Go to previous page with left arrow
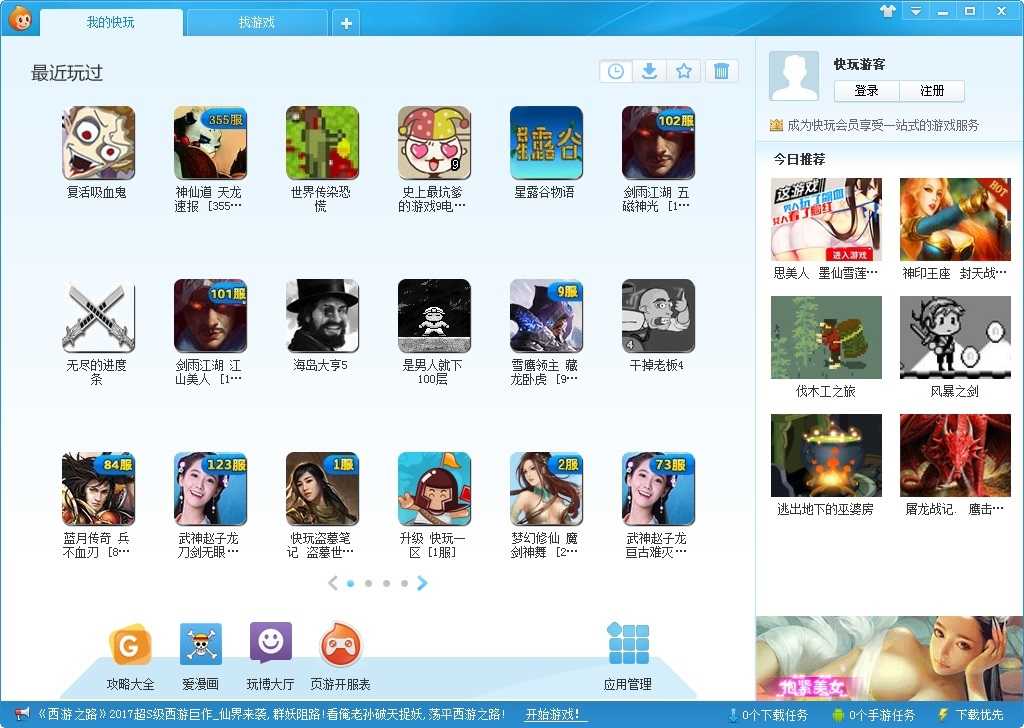The image size is (1024, 728). point(332,582)
